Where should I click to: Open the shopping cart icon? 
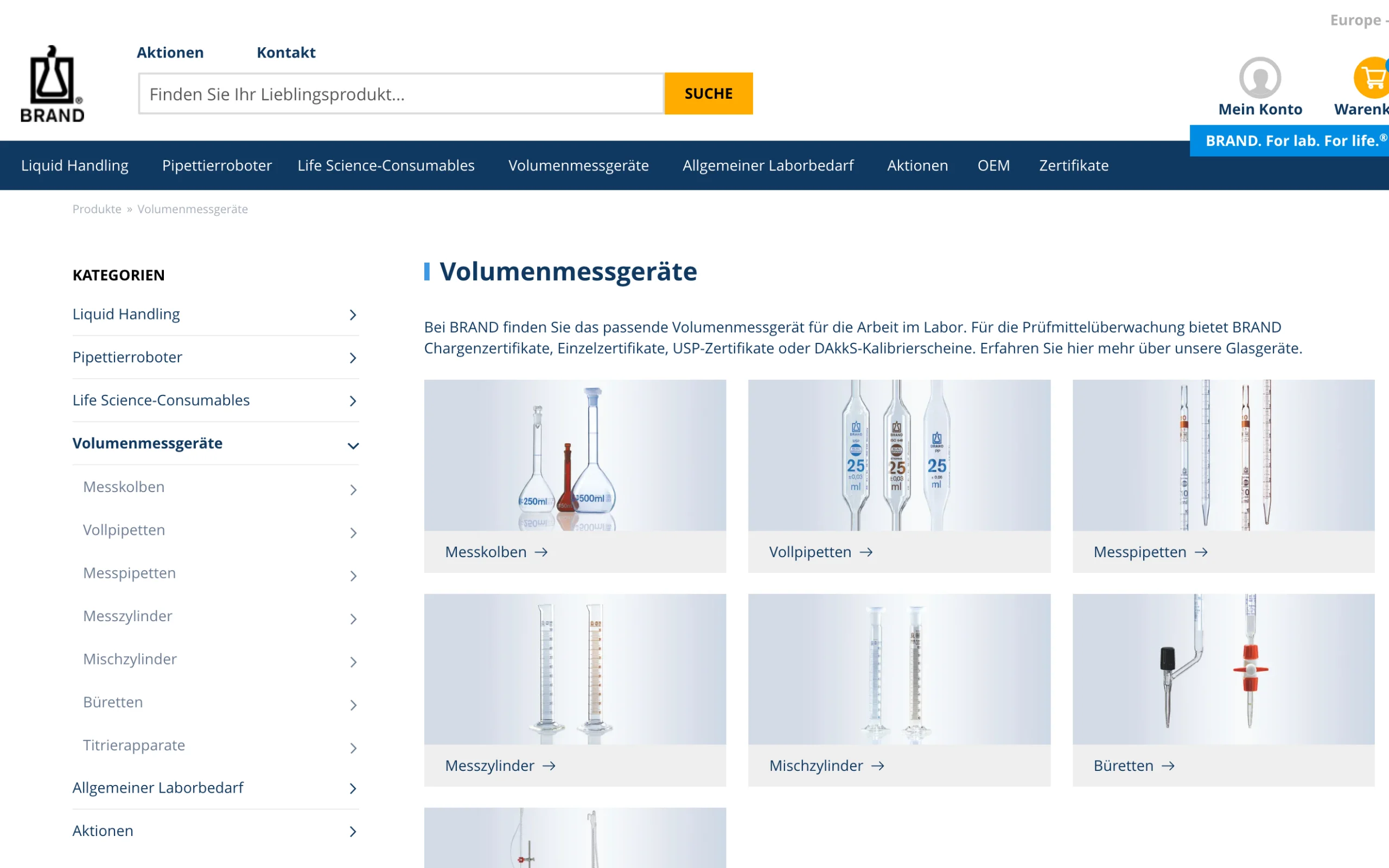tap(1372, 78)
